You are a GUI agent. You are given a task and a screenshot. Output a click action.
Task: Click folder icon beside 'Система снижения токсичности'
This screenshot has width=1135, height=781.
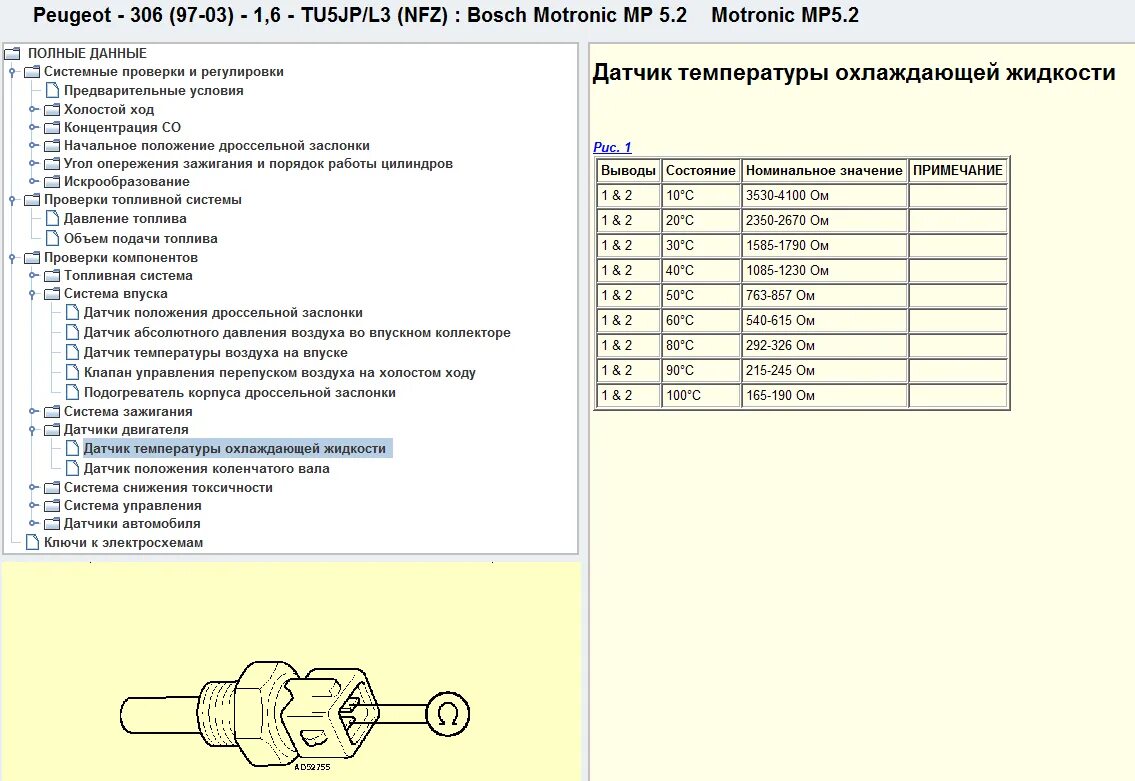(x=51, y=487)
